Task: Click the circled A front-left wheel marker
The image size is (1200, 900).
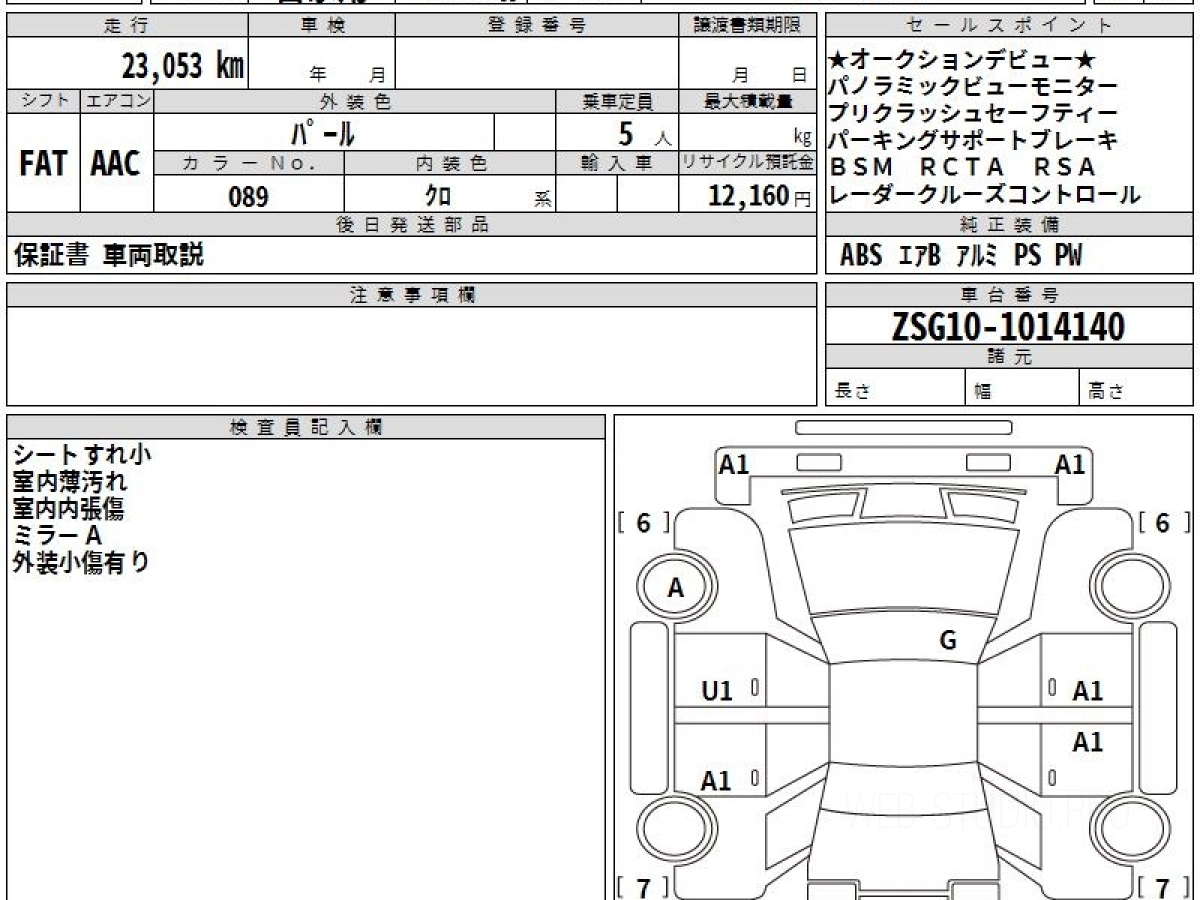Action: 675,588
